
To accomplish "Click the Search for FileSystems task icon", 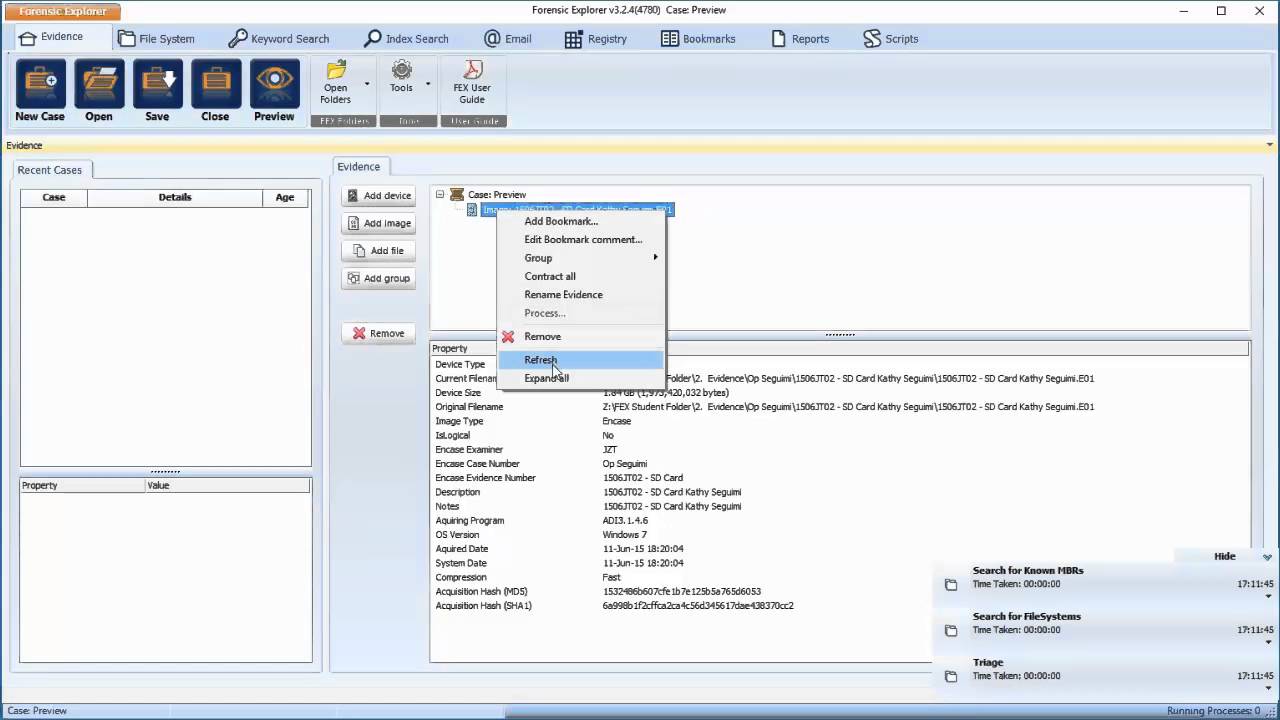I will coord(951,631).
